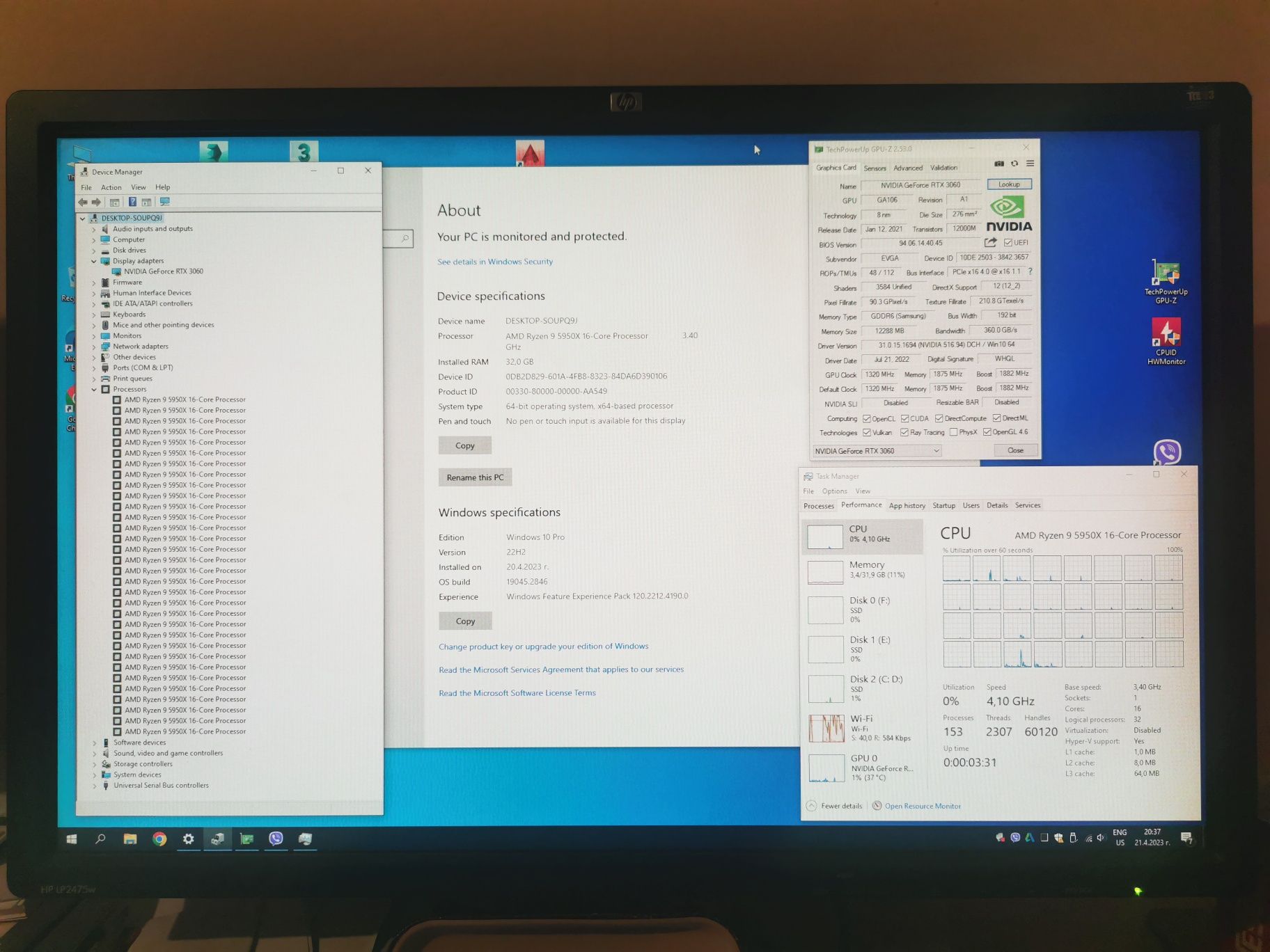The image size is (1270, 952).
Task: Toggle the DirectML checkbox in GPU-Z
Action: point(997,418)
